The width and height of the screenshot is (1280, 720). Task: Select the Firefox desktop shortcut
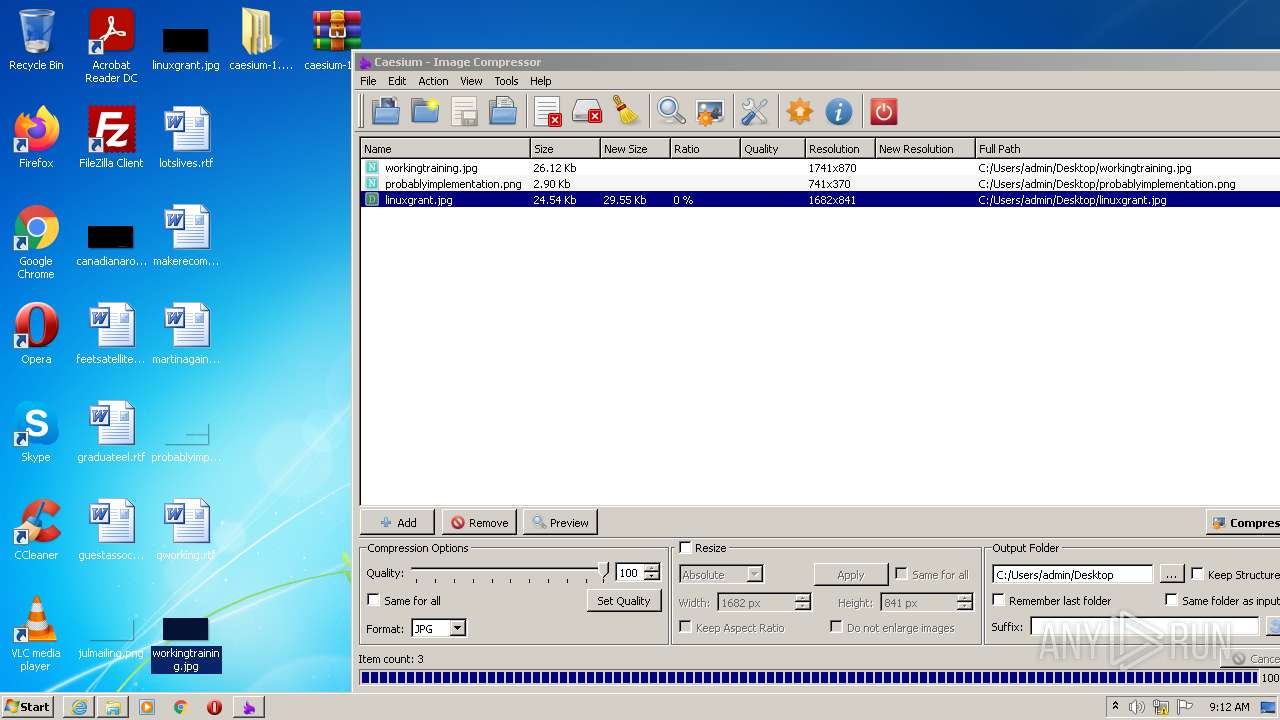pyautogui.click(x=36, y=138)
